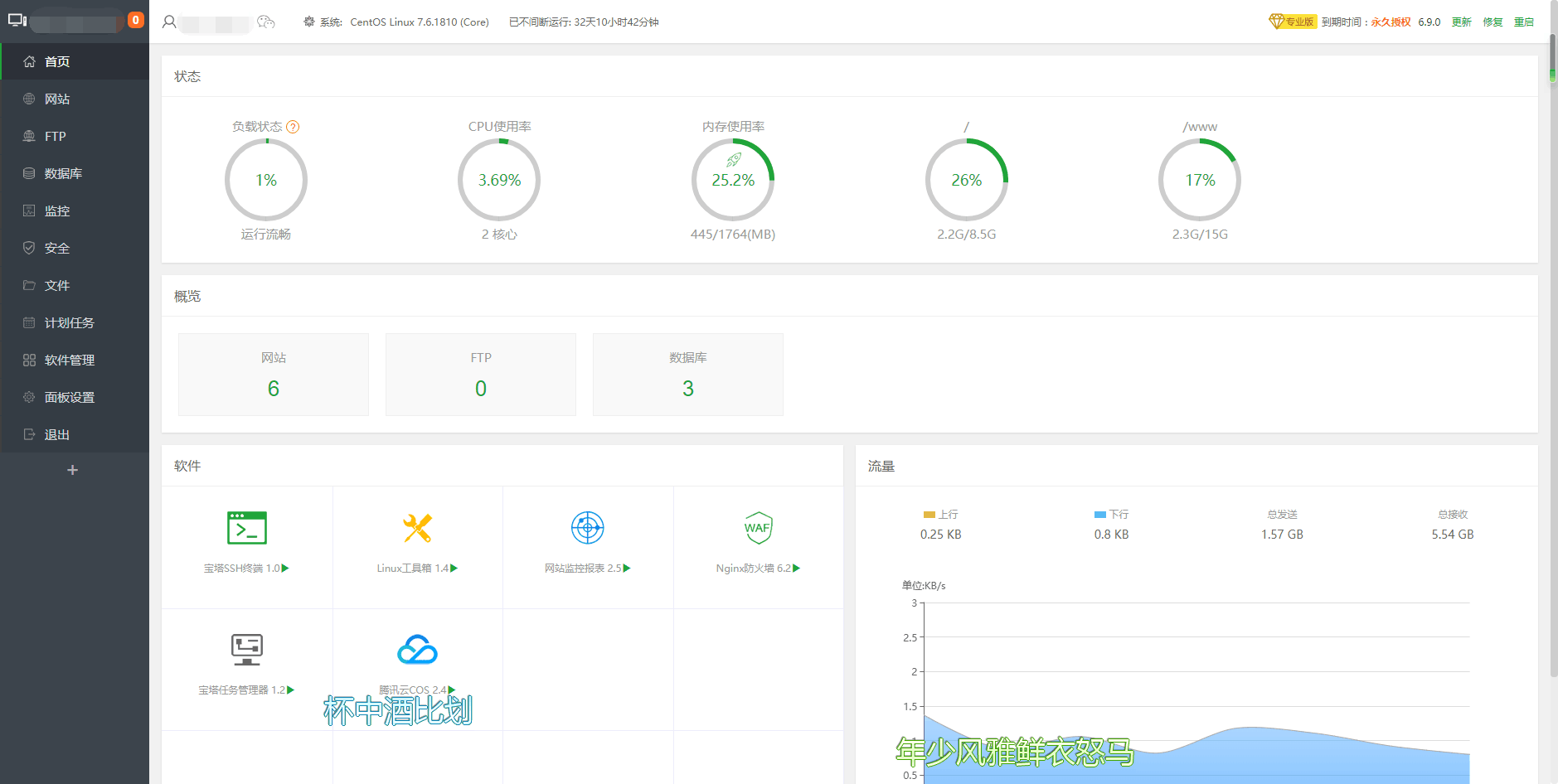Open 宝塔SSH终端 terminal icon
1558x784 pixels.
(x=247, y=528)
